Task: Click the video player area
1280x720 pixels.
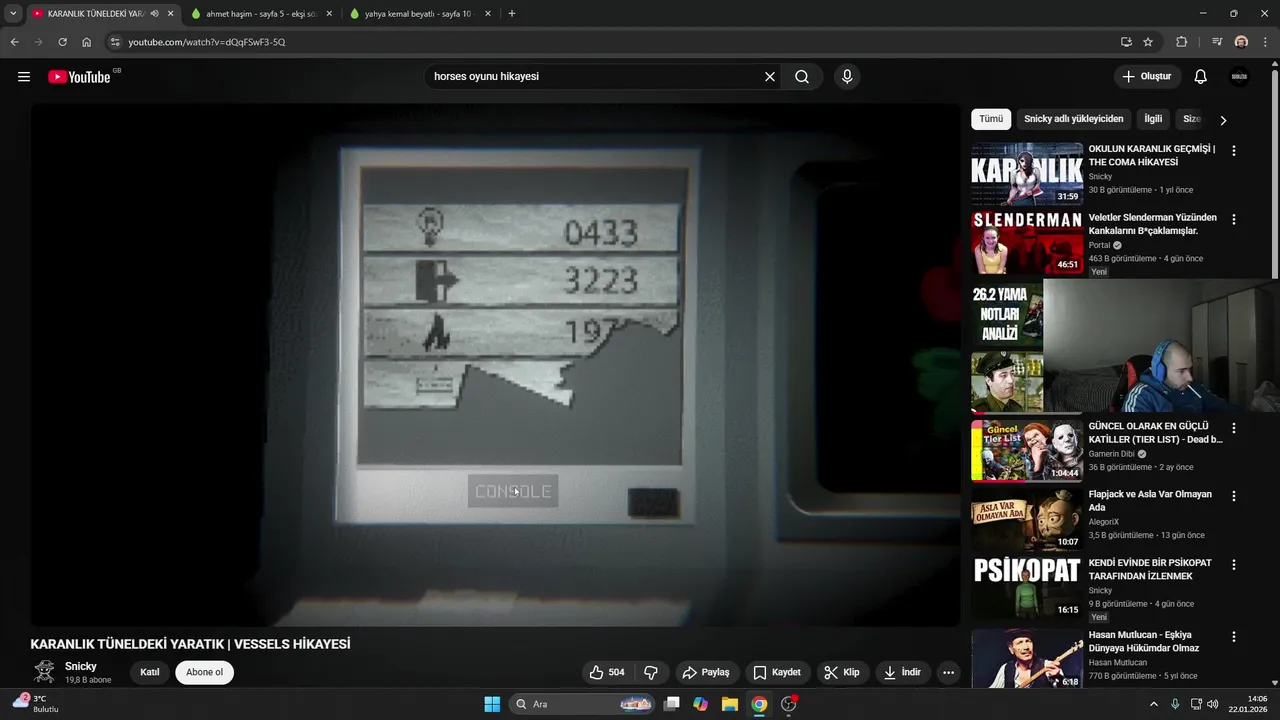Action: click(x=495, y=365)
